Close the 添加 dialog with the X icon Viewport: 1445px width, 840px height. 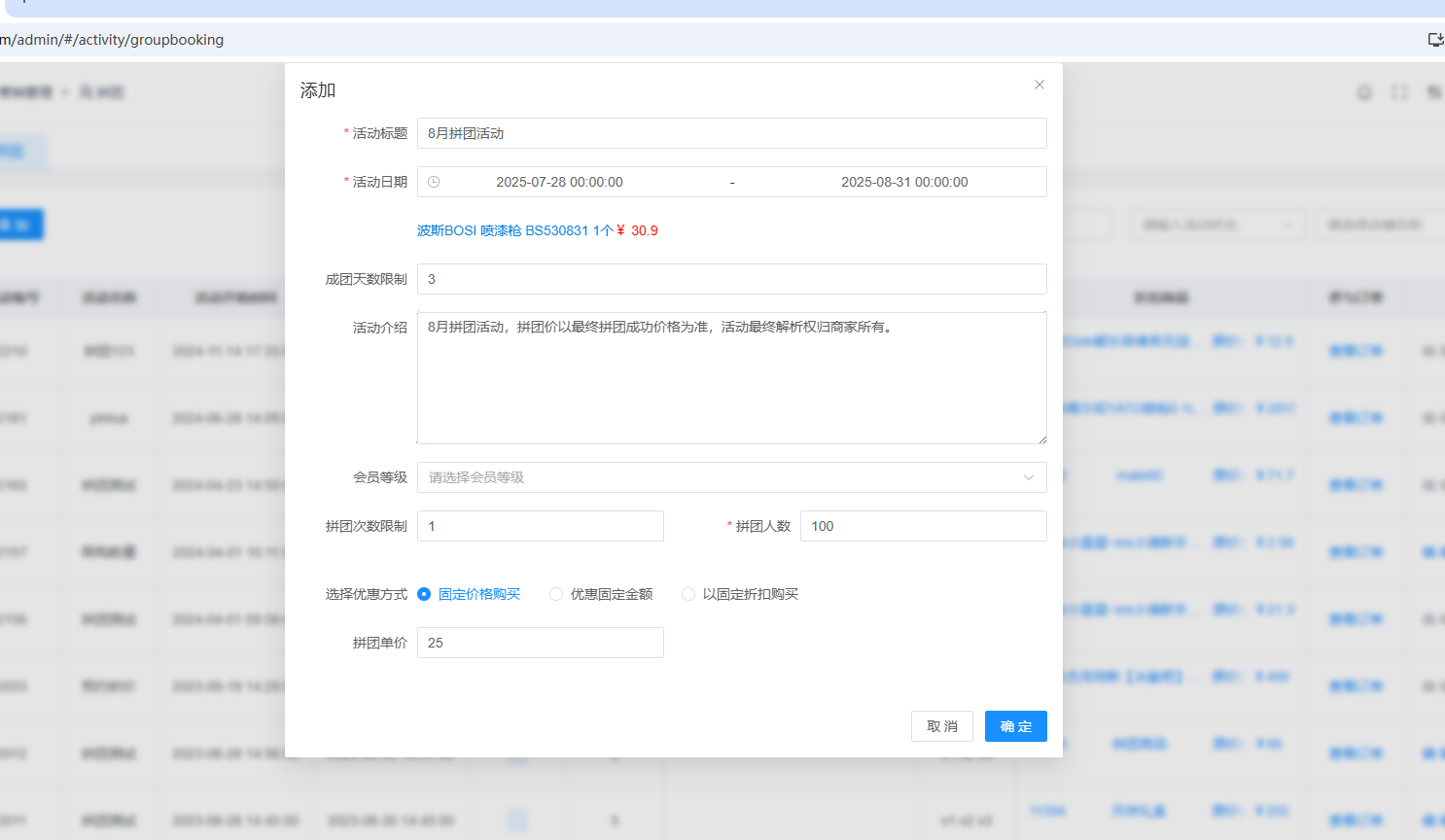[x=1040, y=85]
